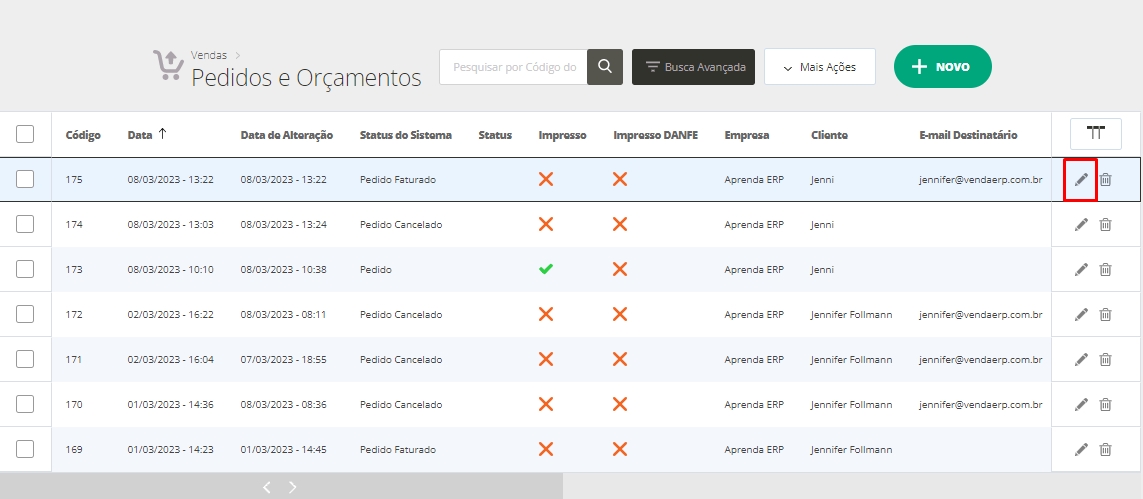1143x499 pixels.
Task: Click the green NOVO button
Action: tap(942, 67)
